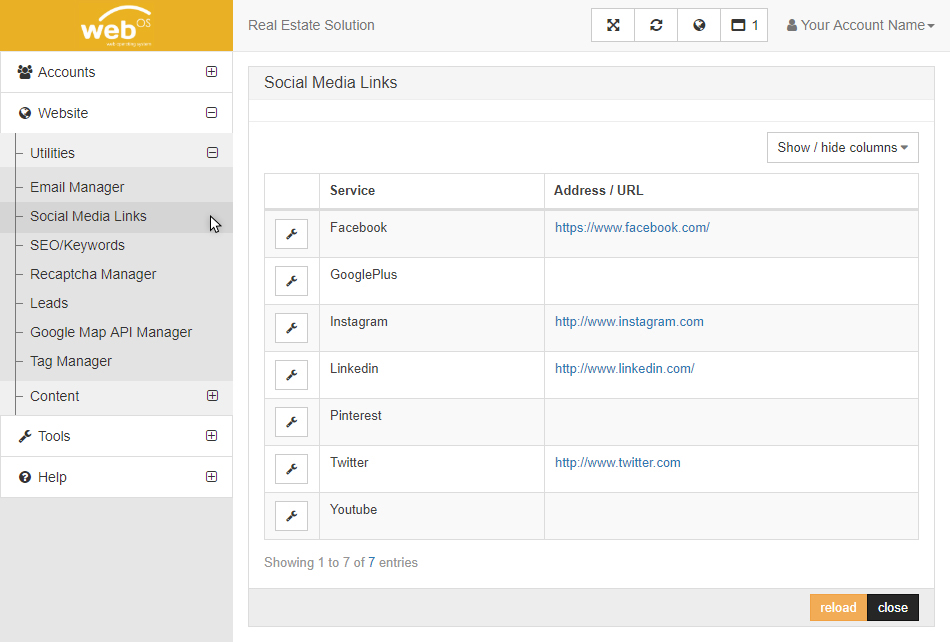Click the Content submenu label
The image size is (950, 642).
[55, 396]
